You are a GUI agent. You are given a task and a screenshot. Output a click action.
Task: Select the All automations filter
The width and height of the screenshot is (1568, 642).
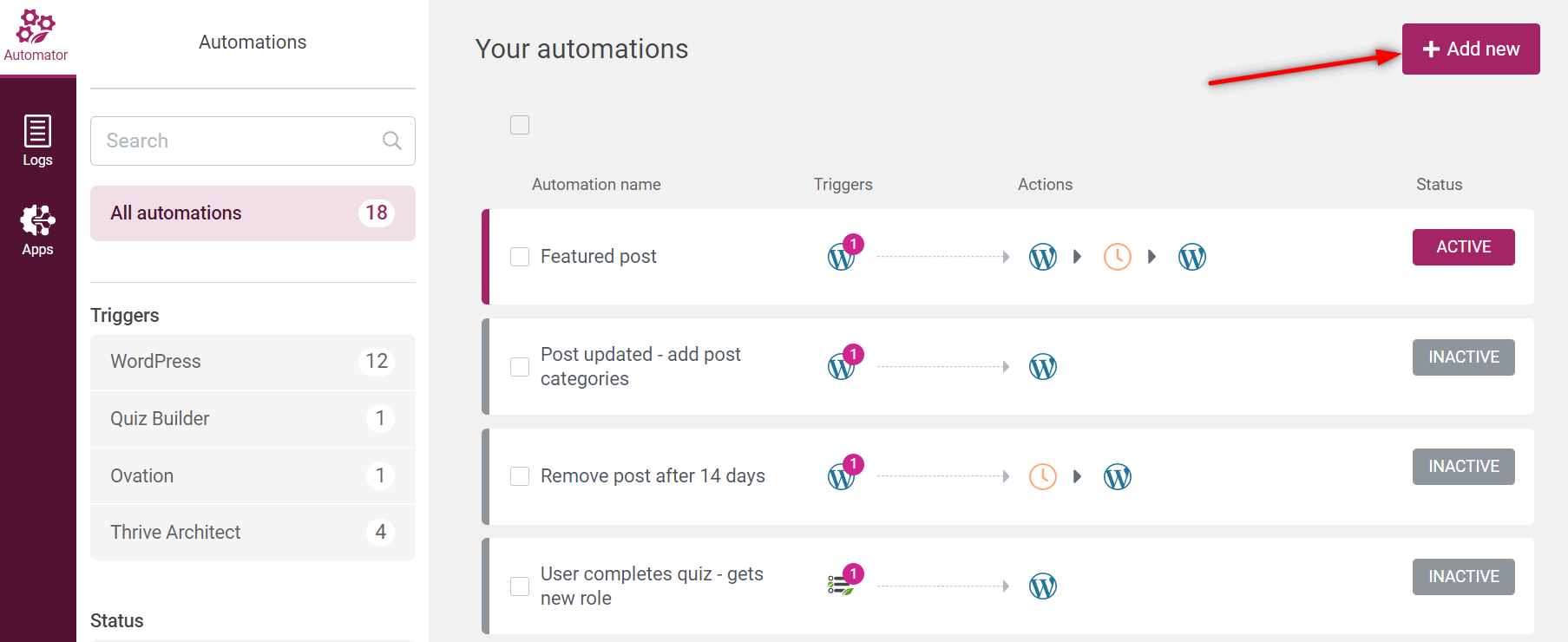[253, 213]
